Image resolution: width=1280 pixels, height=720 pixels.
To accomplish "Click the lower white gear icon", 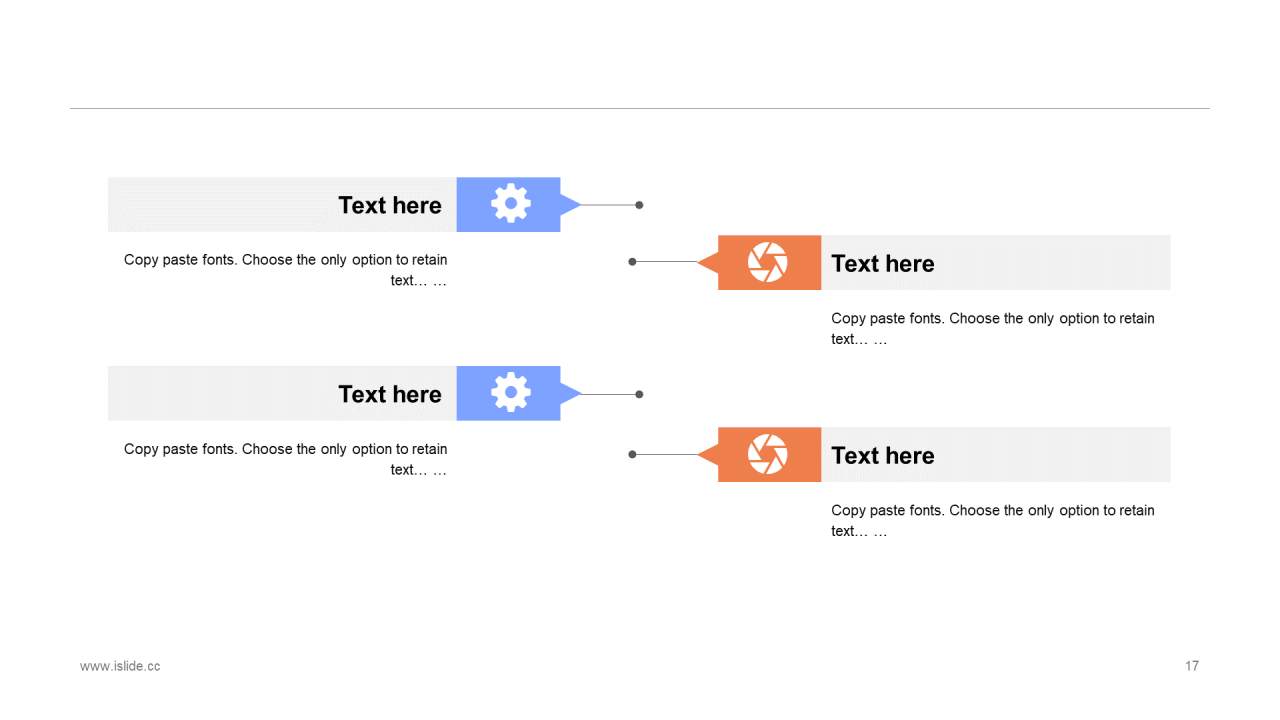I will (510, 393).
